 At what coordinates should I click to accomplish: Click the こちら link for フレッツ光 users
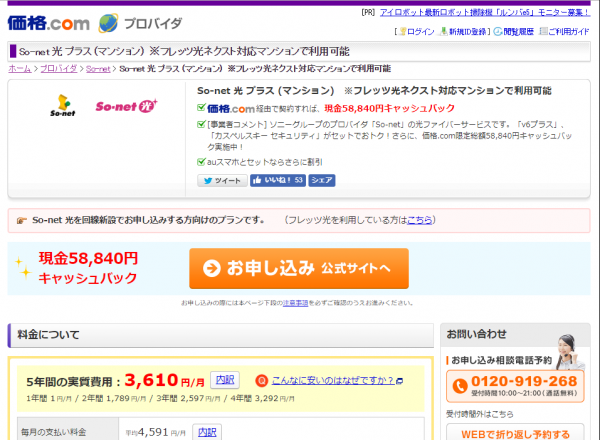tap(420, 219)
